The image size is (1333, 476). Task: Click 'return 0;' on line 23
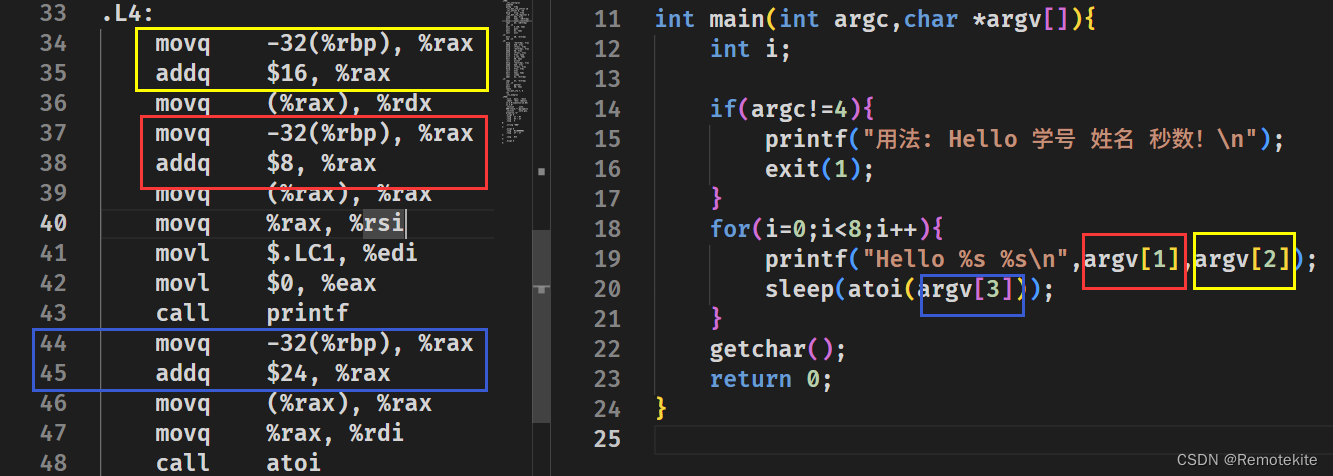point(772,379)
